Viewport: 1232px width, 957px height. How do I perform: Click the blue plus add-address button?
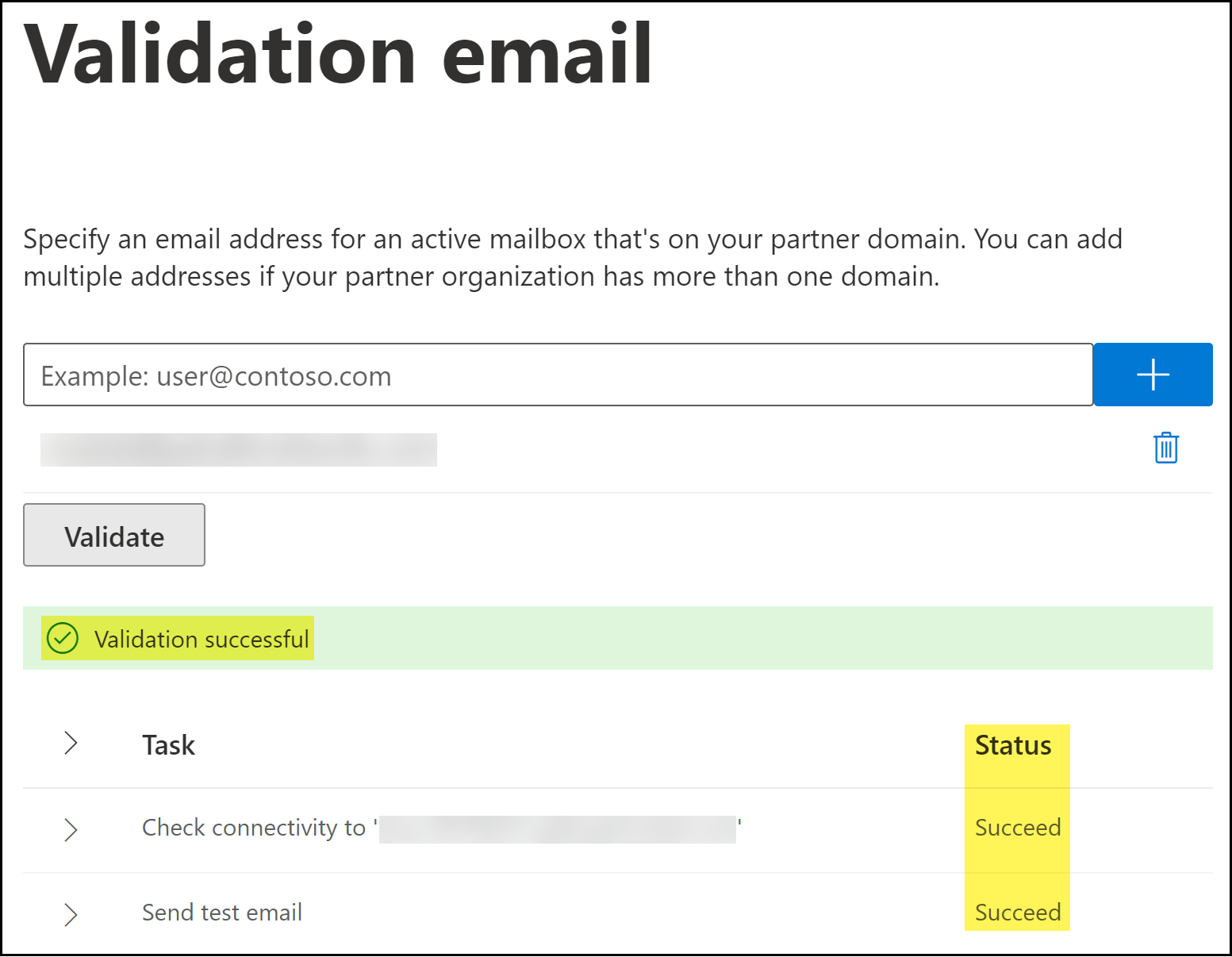[x=1153, y=375]
